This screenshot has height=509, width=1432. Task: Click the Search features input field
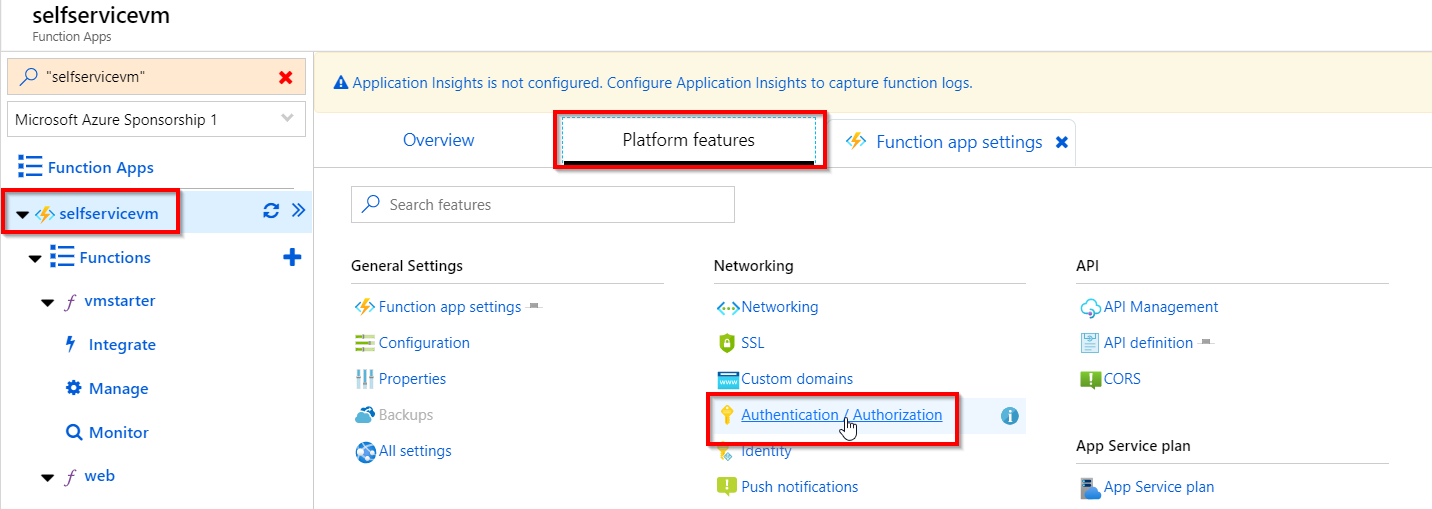[543, 204]
